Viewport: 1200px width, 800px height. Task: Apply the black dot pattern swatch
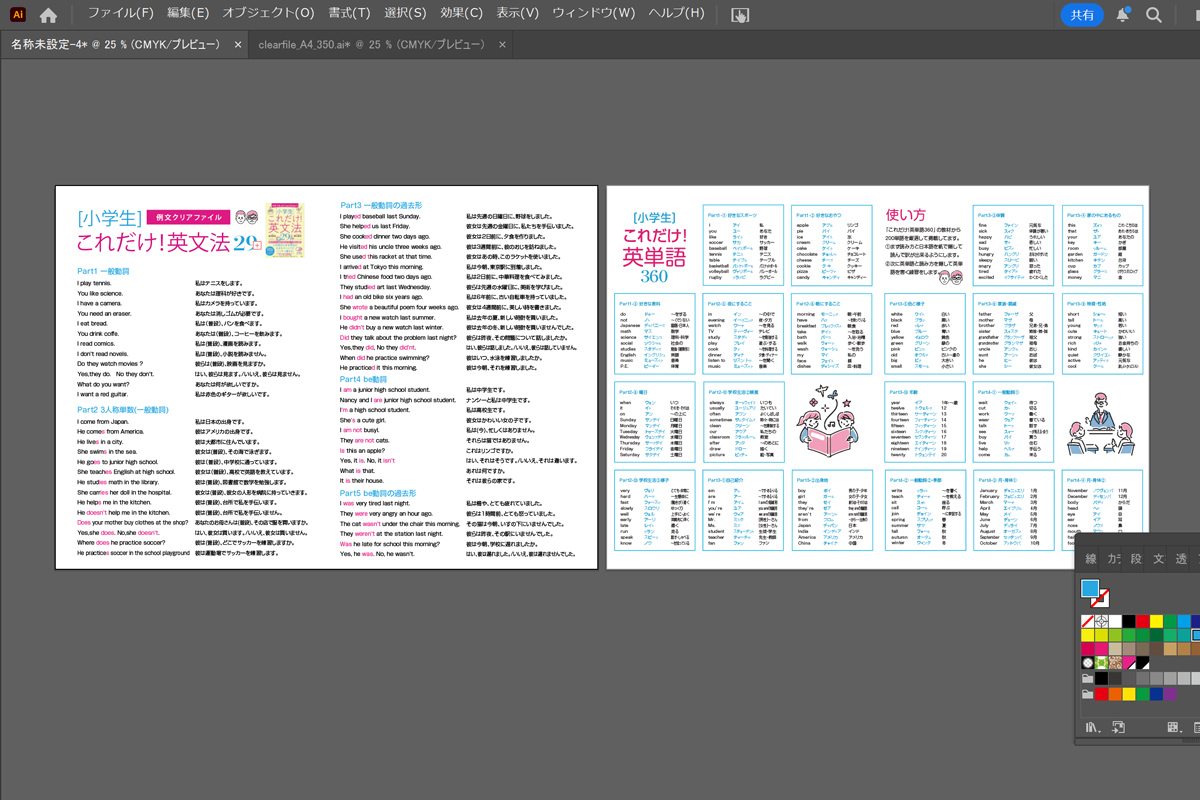pos(1087,663)
